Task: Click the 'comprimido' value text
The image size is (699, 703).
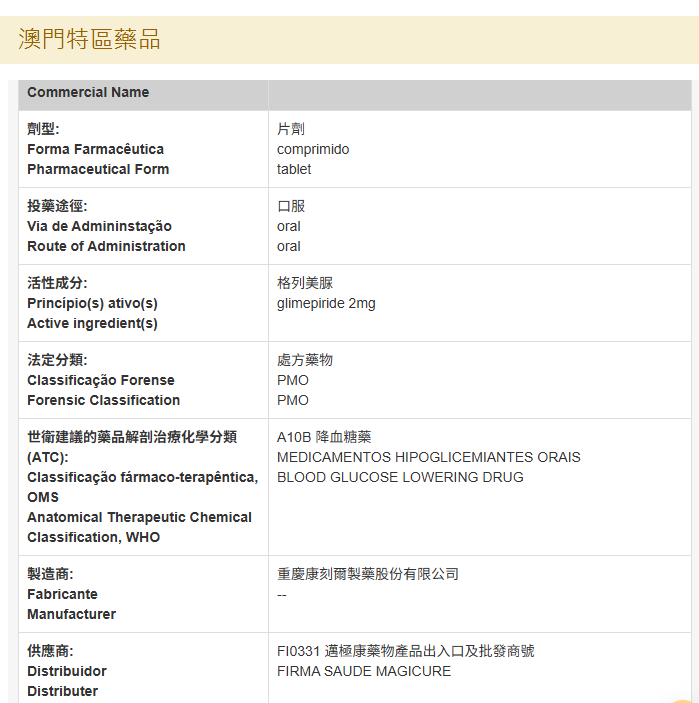Action: tap(313, 149)
